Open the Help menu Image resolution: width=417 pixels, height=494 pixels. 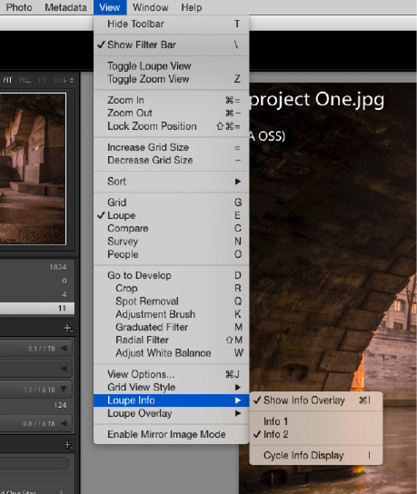click(192, 7)
